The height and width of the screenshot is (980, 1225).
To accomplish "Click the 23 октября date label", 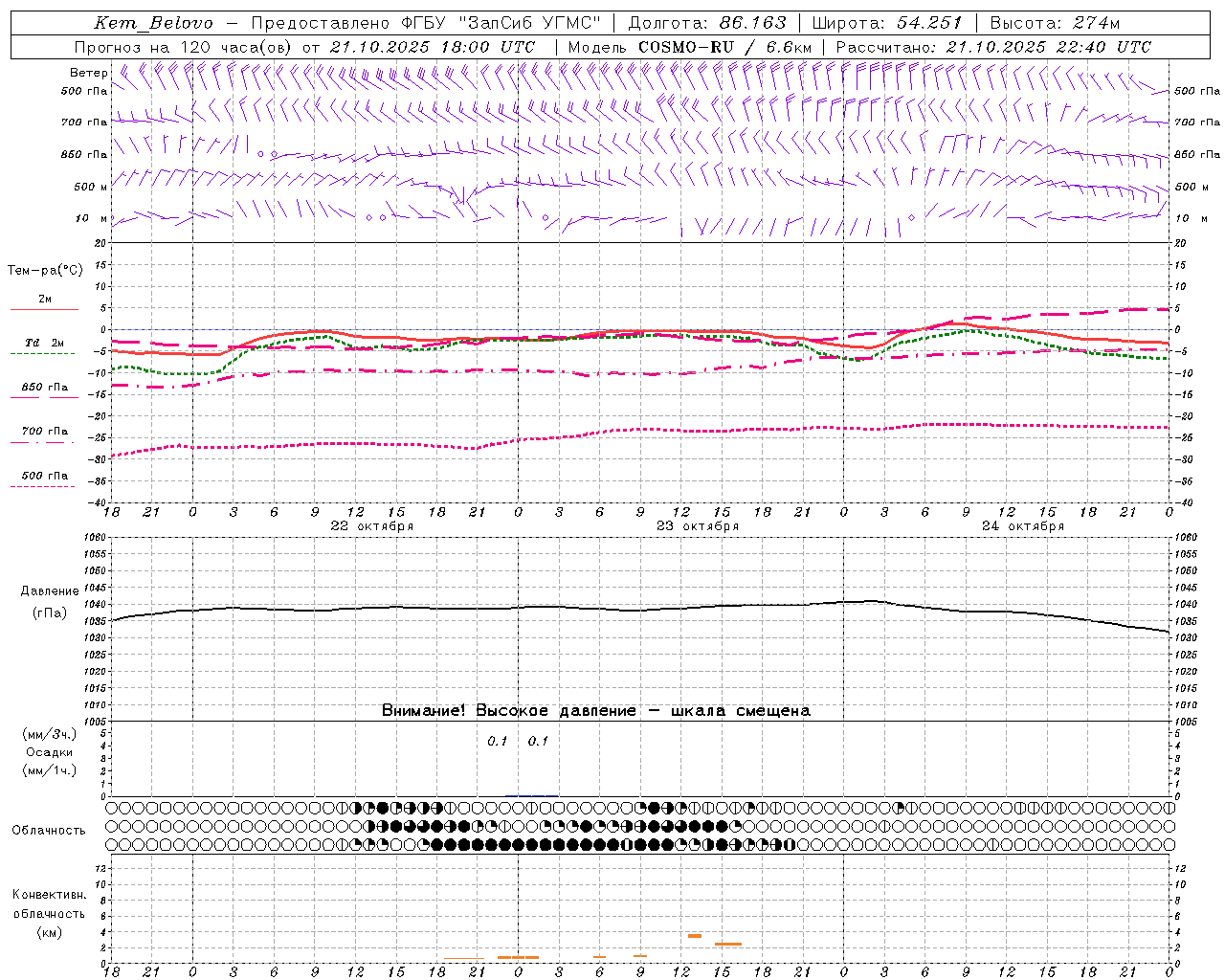I will click(698, 526).
